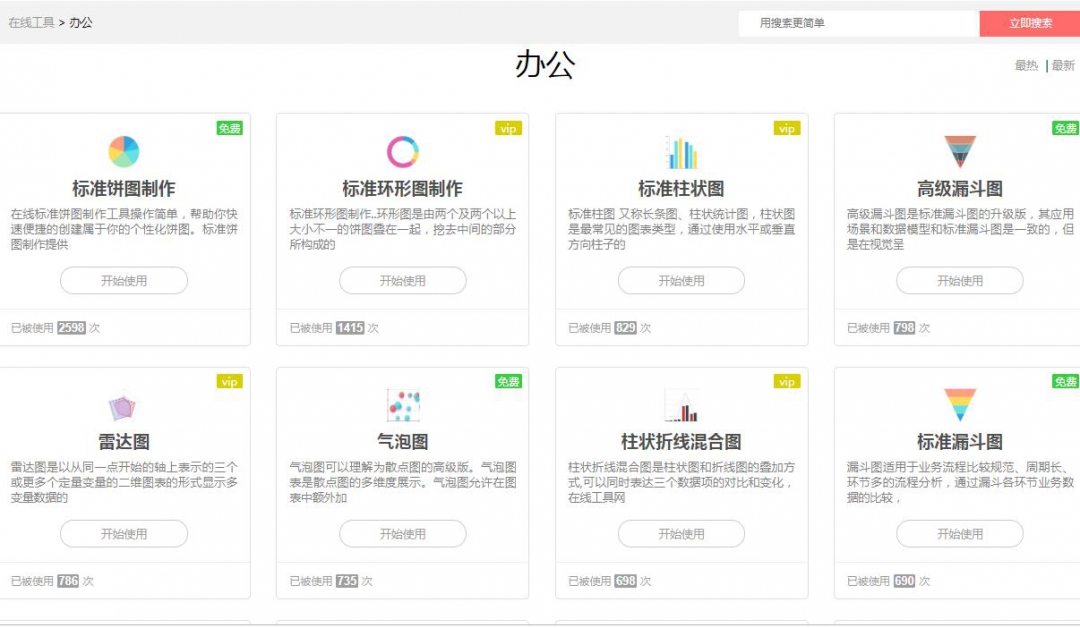Open the 气泡图 title link

coord(402,442)
